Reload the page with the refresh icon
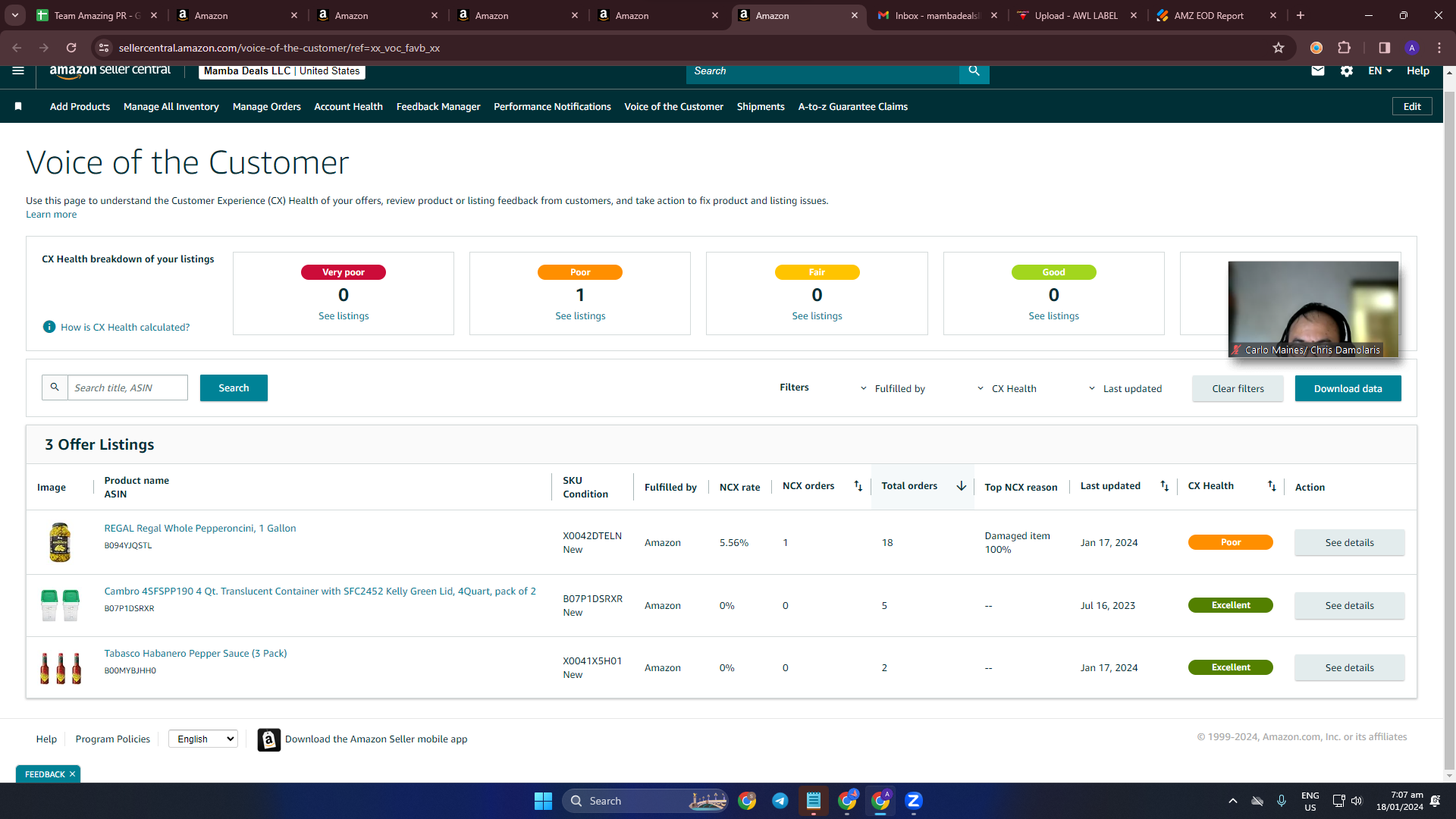 click(71, 48)
